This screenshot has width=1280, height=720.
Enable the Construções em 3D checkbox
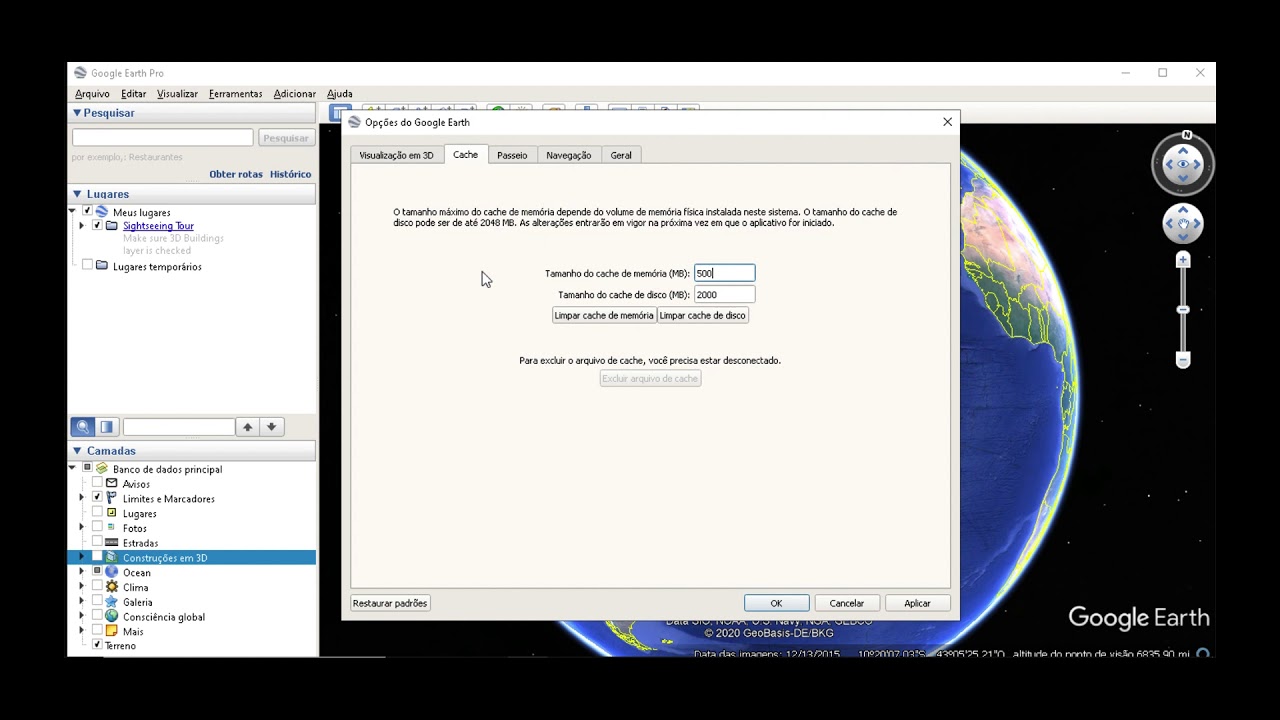pyautogui.click(x=97, y=557)
